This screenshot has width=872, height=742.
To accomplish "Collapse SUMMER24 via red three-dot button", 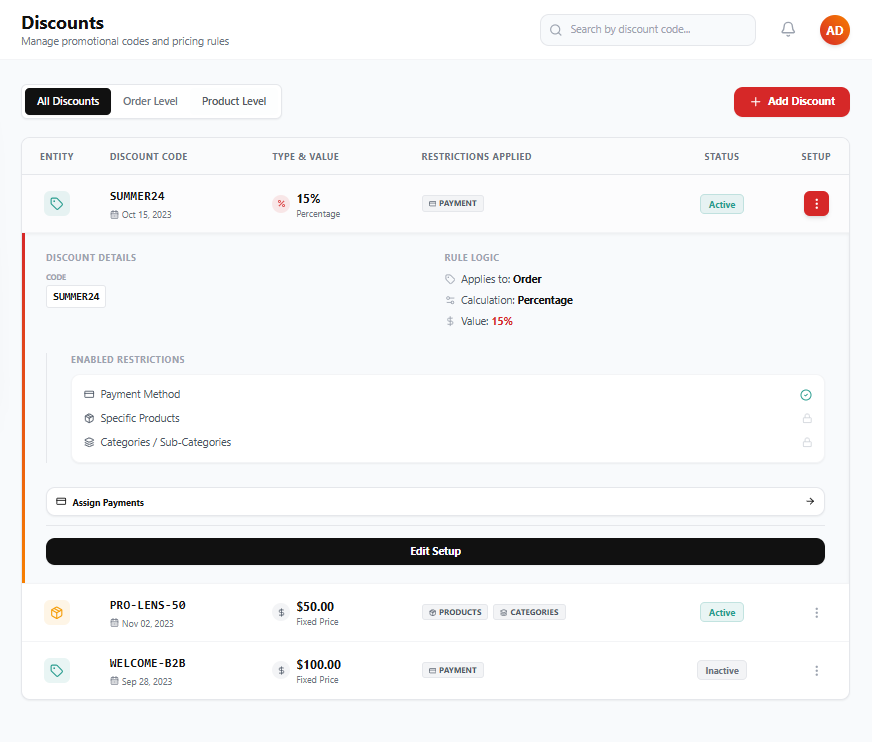I will click(816, 204).
